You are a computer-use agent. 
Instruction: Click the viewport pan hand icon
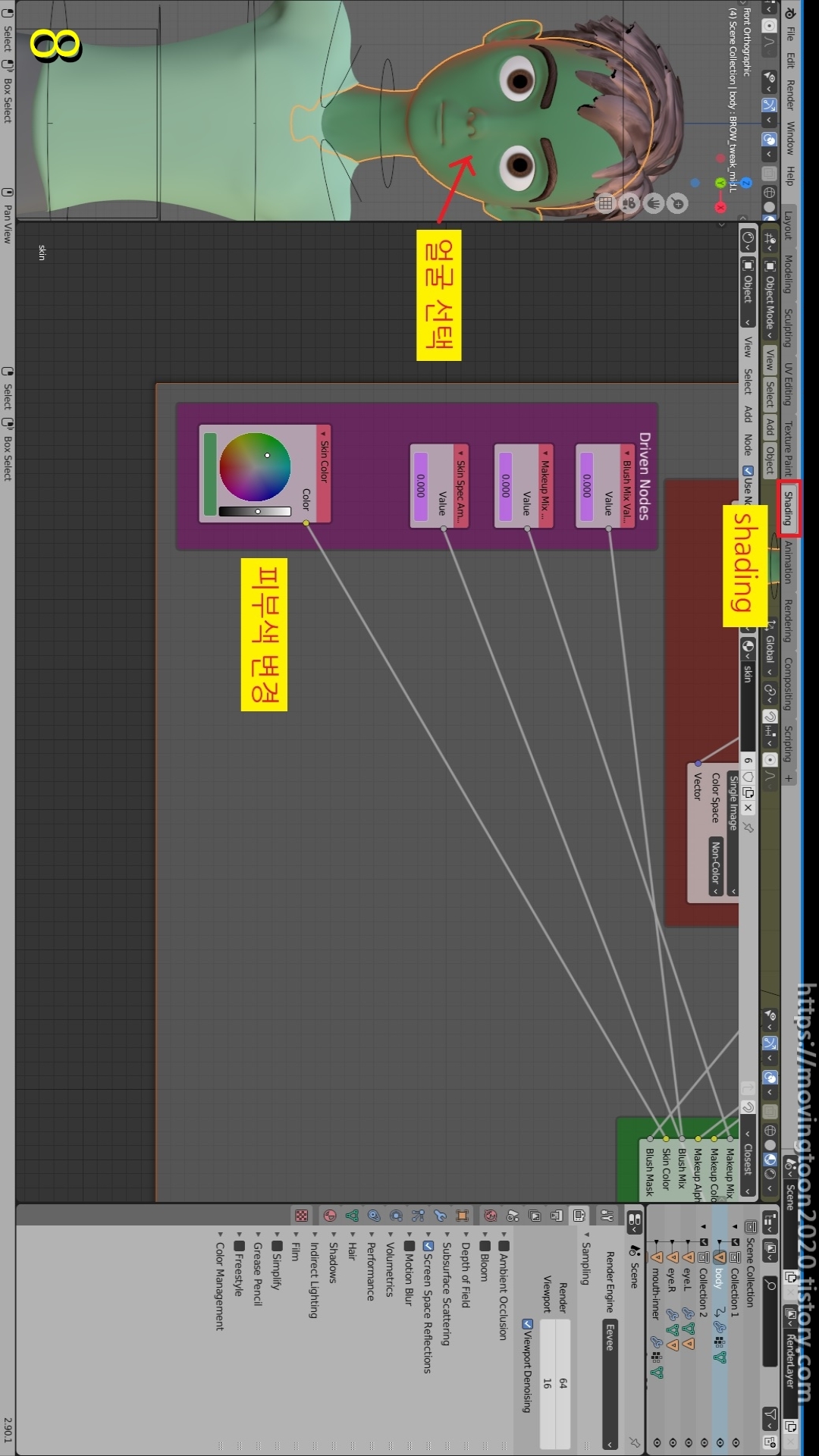(x=654, y=202)
